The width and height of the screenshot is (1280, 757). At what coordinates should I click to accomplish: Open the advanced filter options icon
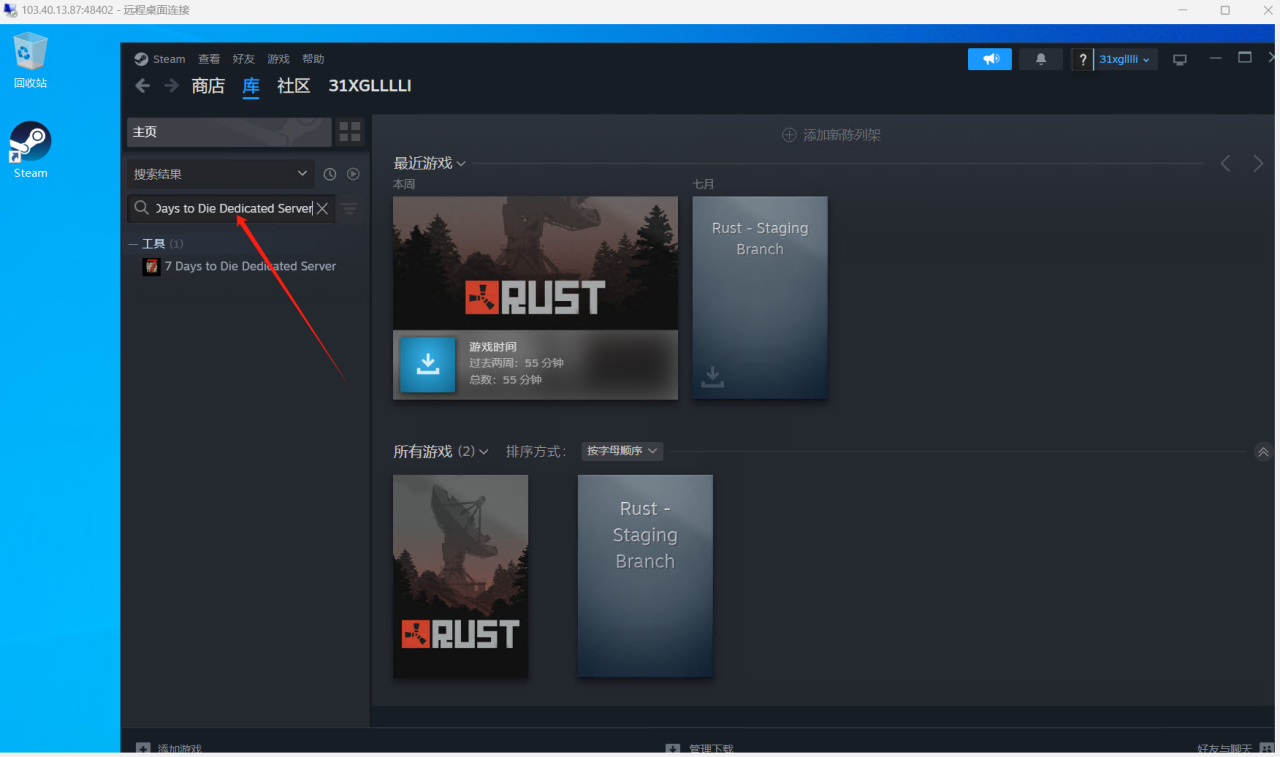349,209
